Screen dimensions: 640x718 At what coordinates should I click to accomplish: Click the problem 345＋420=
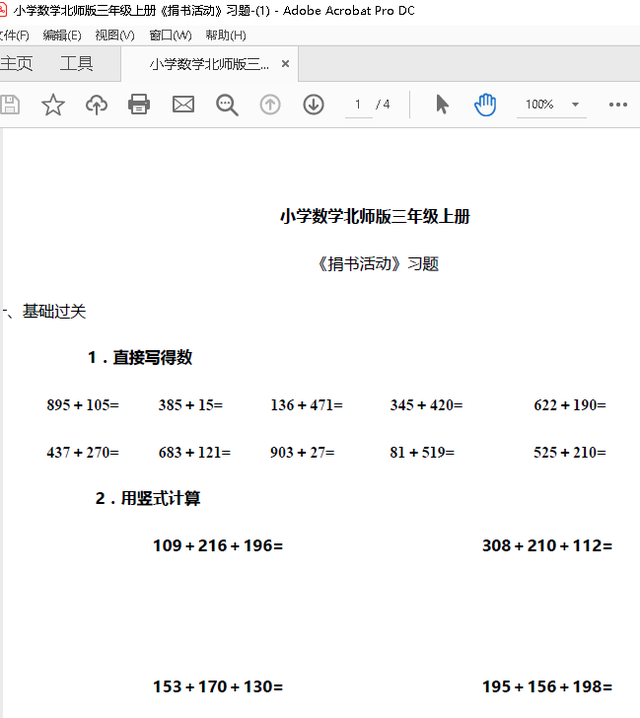pyautogui.click(x=426, y=405)
